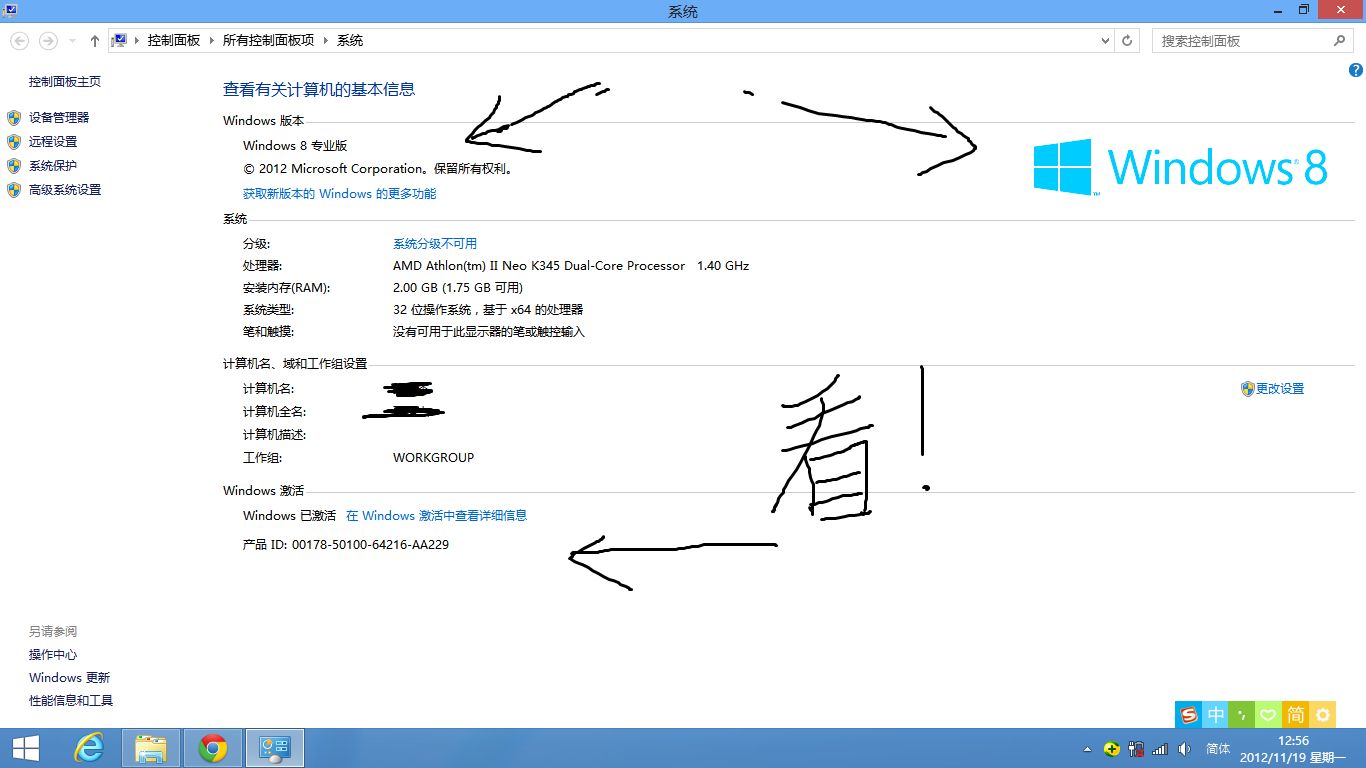Click the WORKGROUP value text
The image size is (1366, 768).
pos(434,458)
